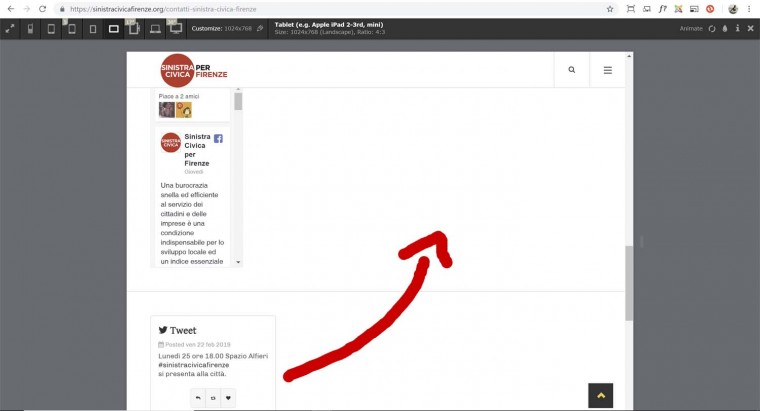Open first friend avatar under 'Piace a 2 amici'
Image resolution: width=760 pixels, height=411 pixels.
[167, 110]
